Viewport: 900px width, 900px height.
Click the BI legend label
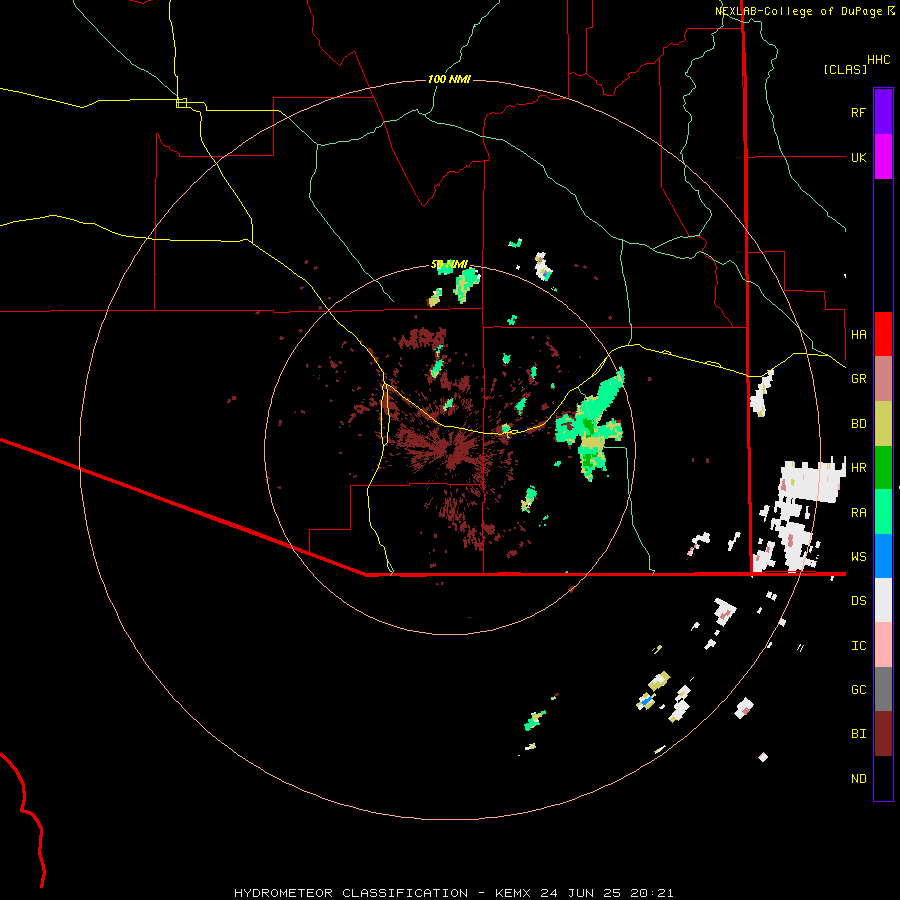(x=858, y=734)
